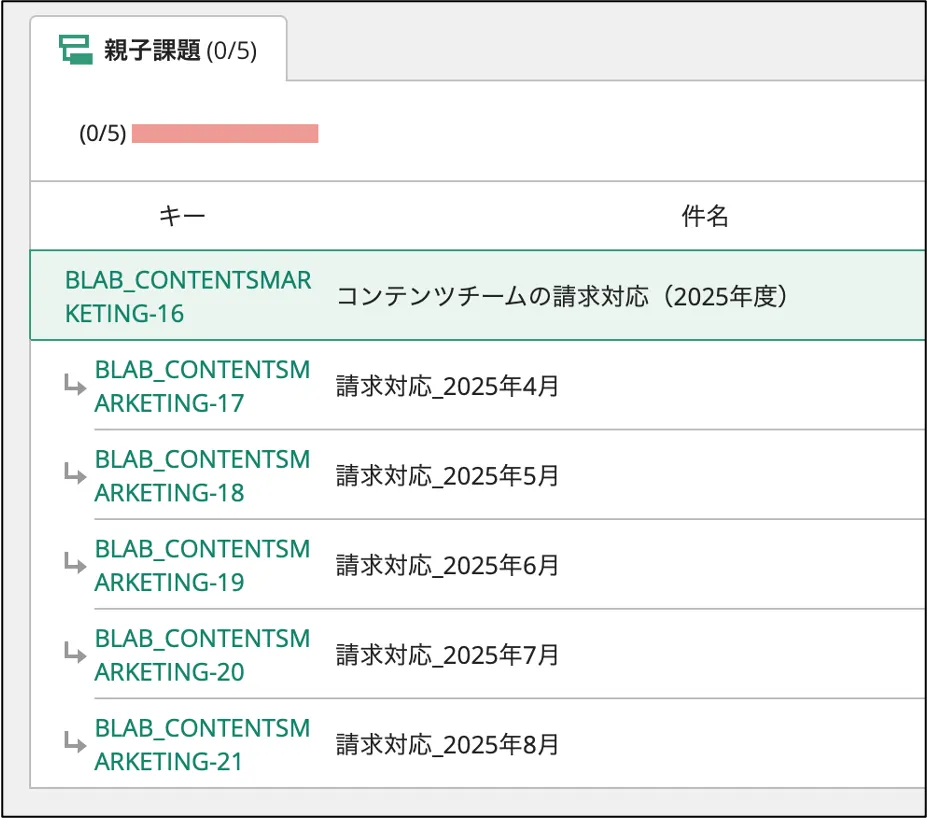The image size is (928, 818).
Task: Click child arrow icon beside CONTENTSMARKETING-20
Action: (x=75, y=653)
